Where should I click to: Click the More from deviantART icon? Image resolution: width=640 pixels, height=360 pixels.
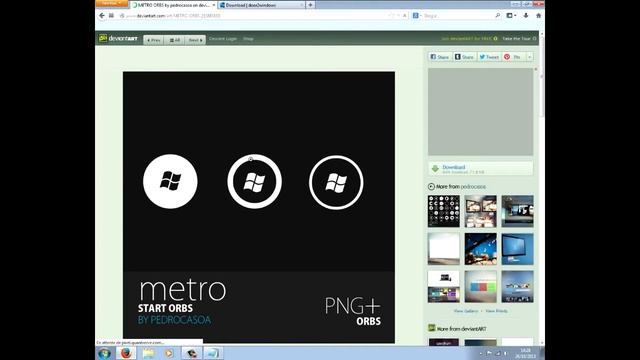pyautogui.click(x=431, y=328)
